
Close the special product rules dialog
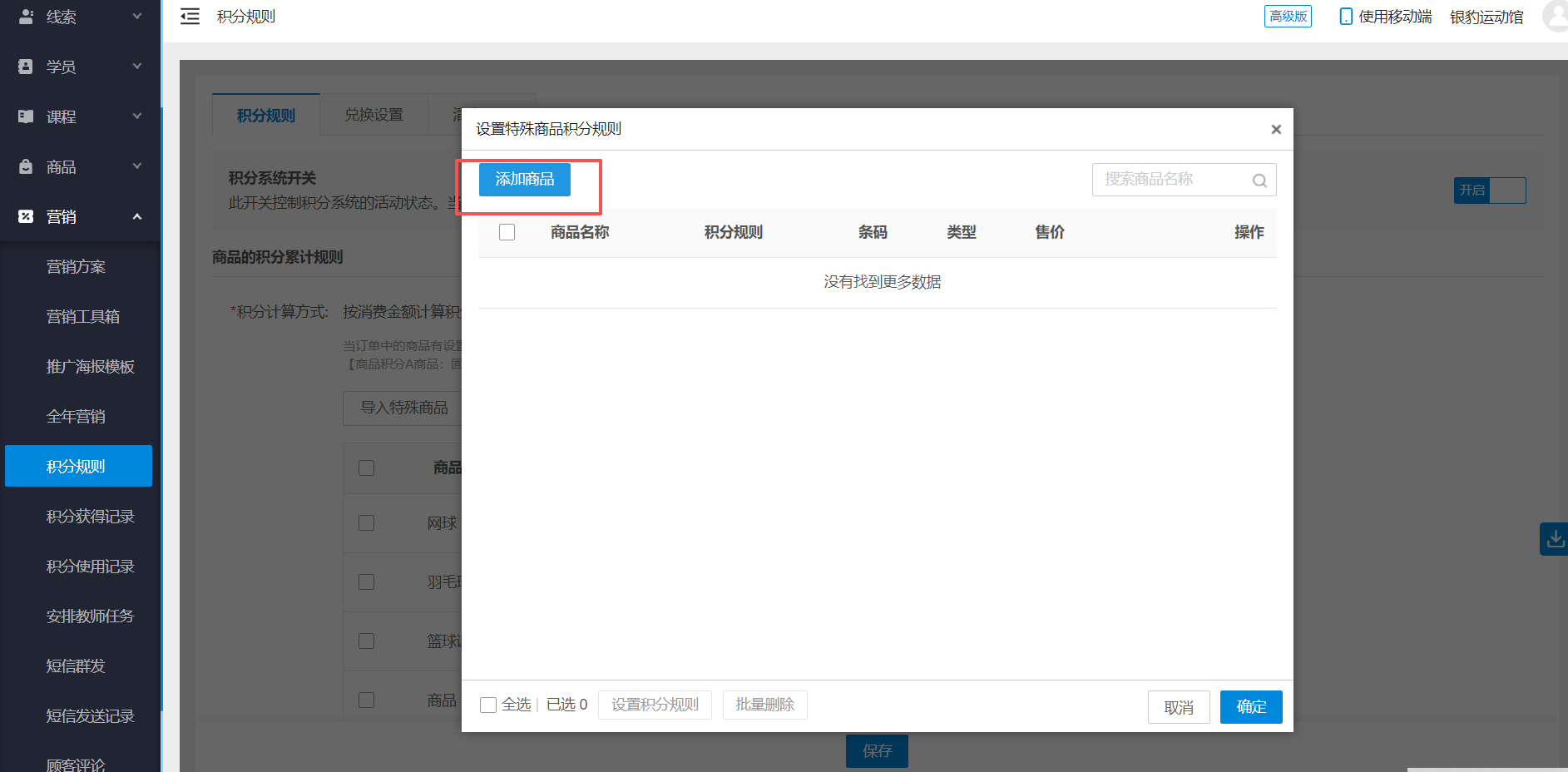point(1275,130)
